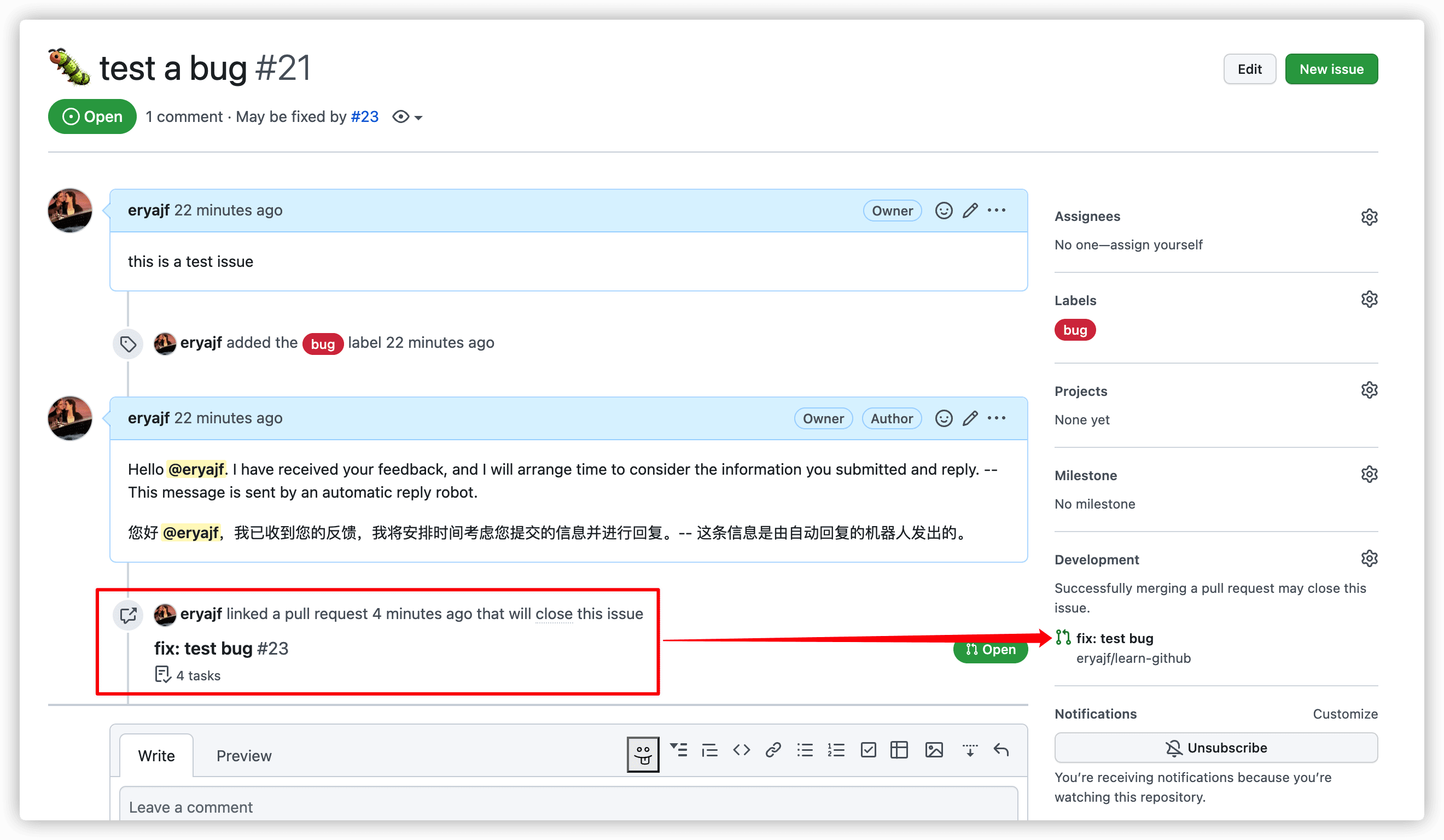Open Assignees settings gear
The image size is (1444, 840).
click(x=1369, y=217)
